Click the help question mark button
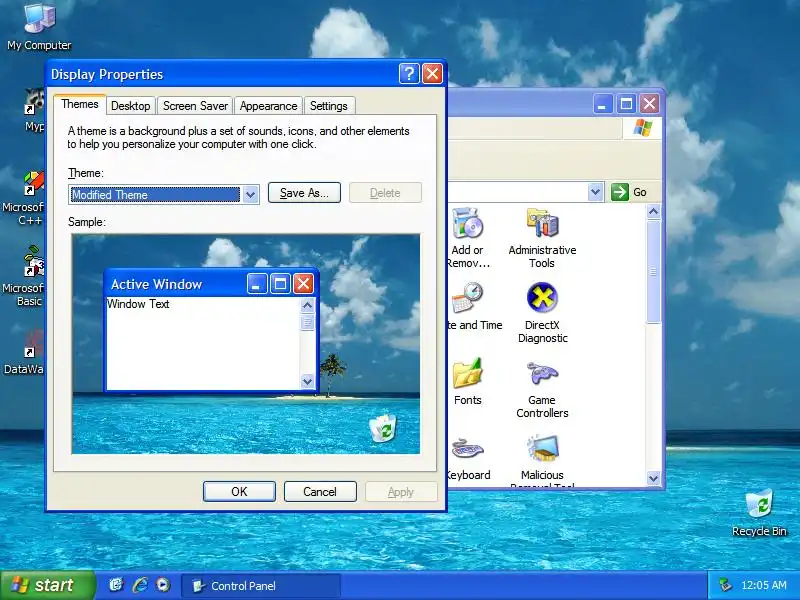800x600 pixels. click(x=409, y=74)
